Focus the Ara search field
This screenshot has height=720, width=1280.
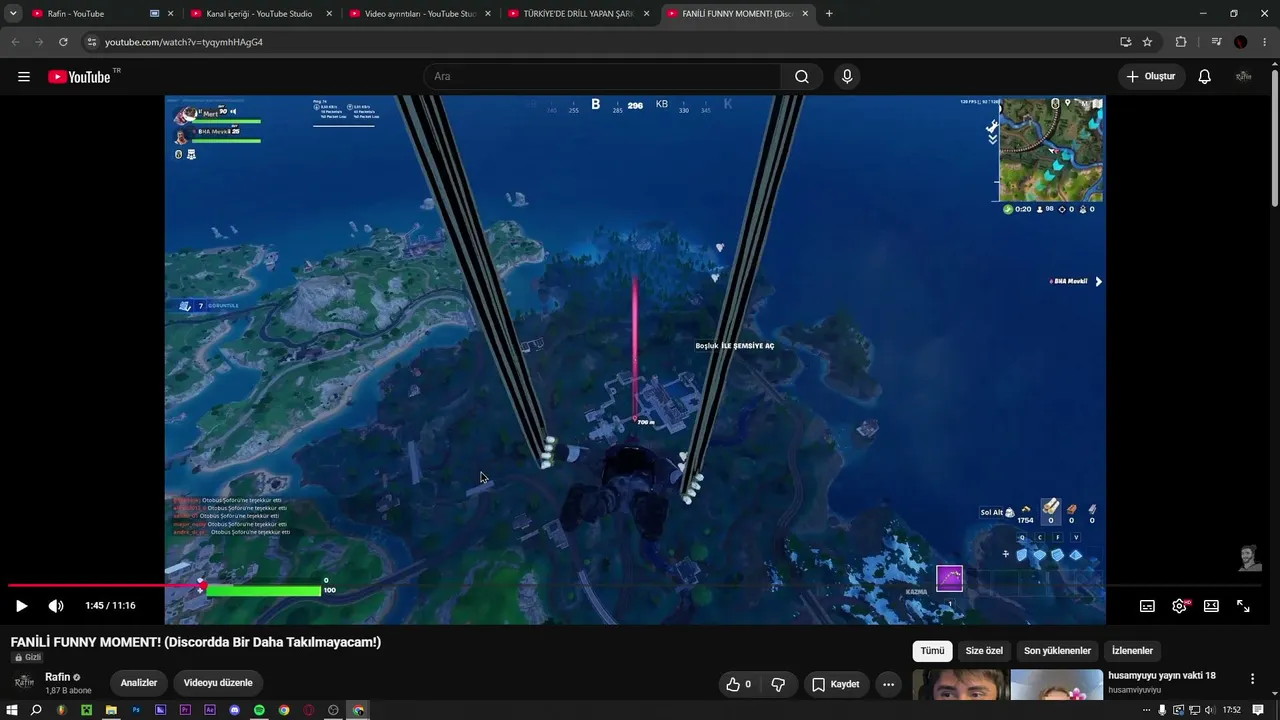[x=603, y=77]
